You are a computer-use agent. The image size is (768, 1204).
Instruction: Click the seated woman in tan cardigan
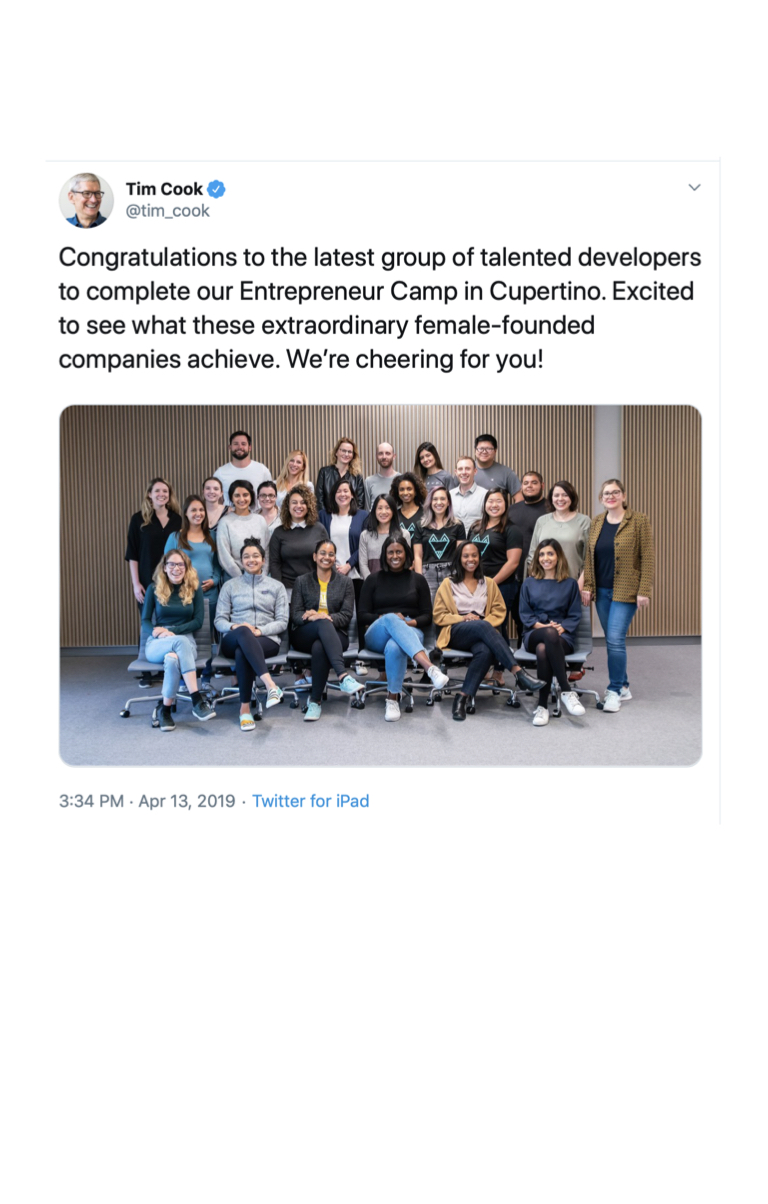click(x=468, y=610)
